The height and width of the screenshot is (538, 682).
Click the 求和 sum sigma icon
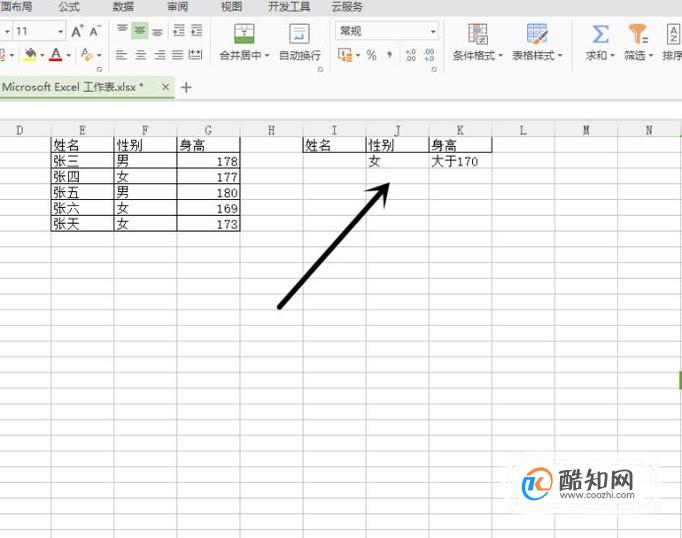pyautogui.click(x=600, y=34)
